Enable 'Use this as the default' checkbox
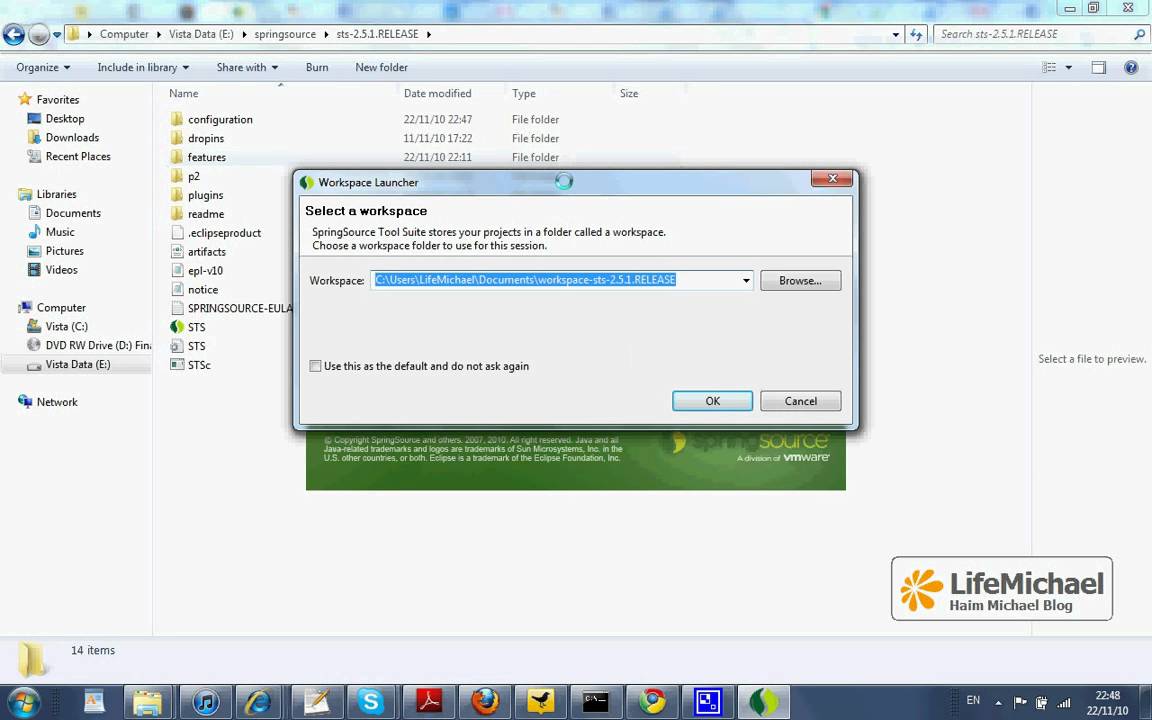Image resolution: width=1152 pixels, height=720 pixels. pyautogui.click(x=315, y=366)
